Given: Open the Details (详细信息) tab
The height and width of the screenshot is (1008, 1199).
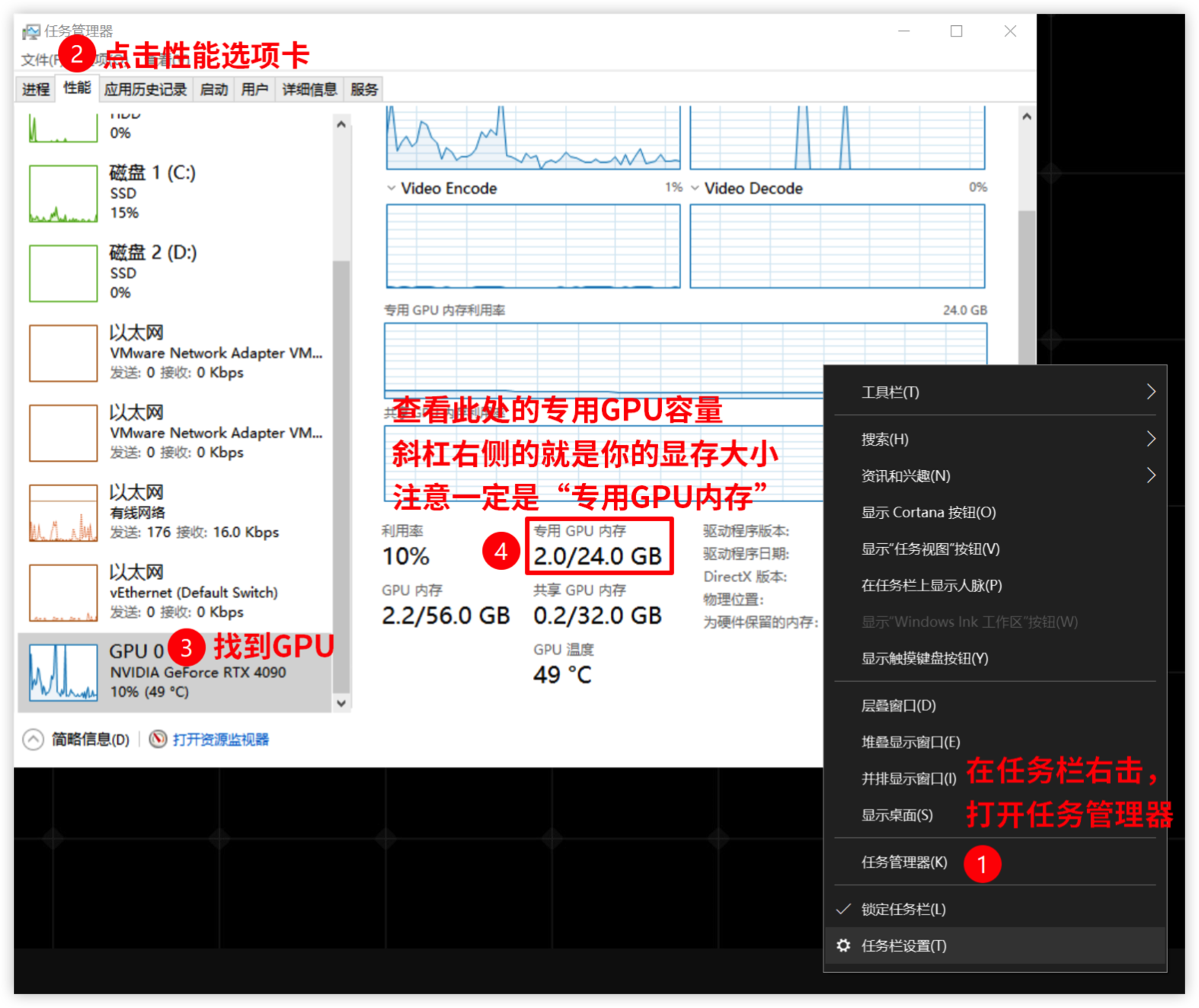Looking at the screenshot, I should pyautogui.click(x=309, y=89).
